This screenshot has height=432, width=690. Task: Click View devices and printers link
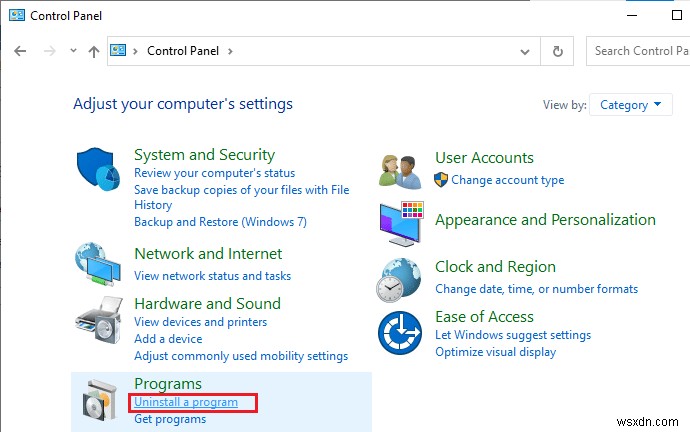[200, 322]
